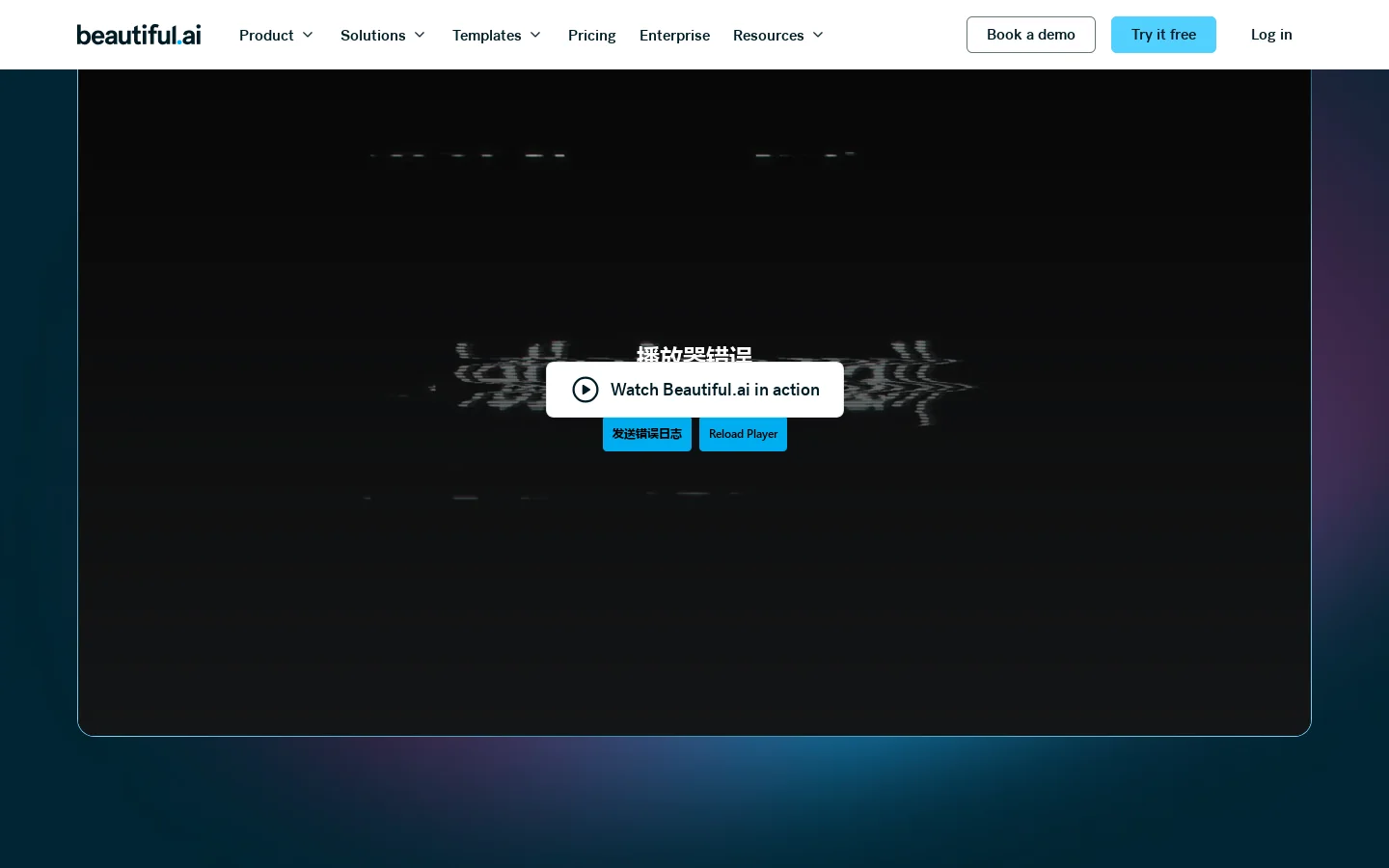The height and width of the screenshot is (868, 1389).
Task: Click the Try it free button
Action: (1163, 35)
